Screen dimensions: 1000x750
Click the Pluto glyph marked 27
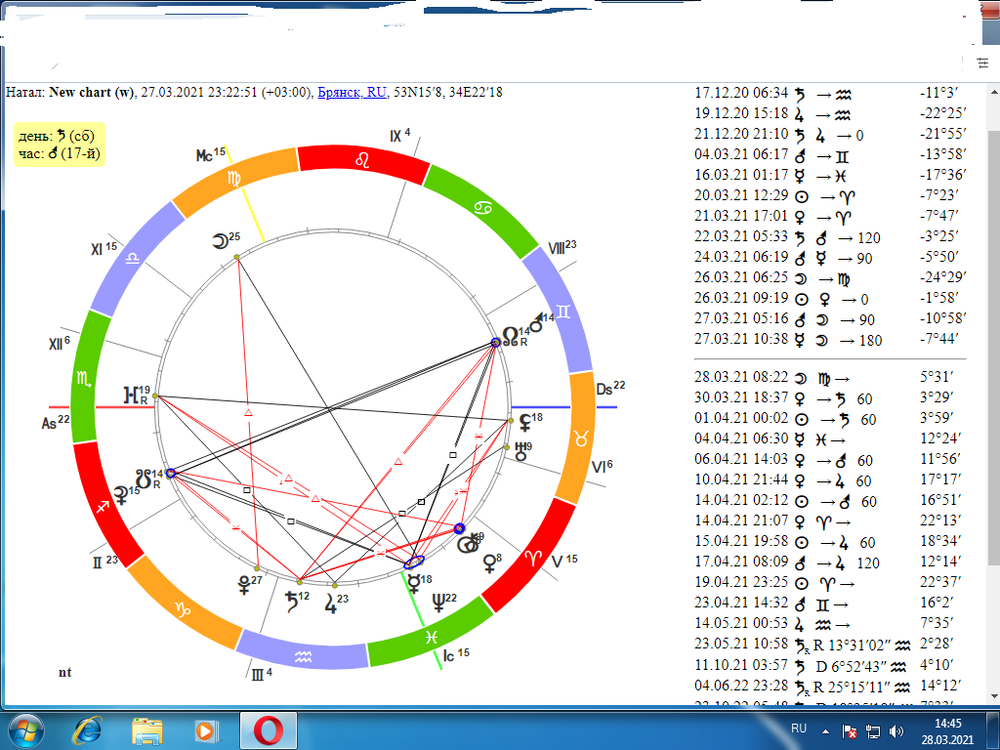(244, 585)
